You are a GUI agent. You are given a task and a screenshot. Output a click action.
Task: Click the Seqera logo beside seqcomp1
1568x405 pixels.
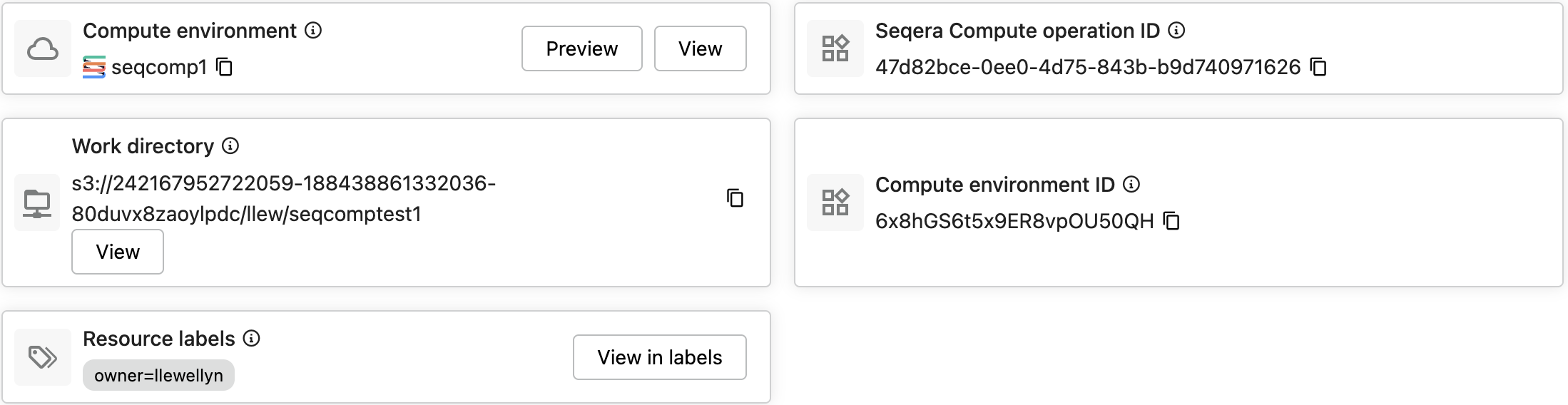(94, 67)
